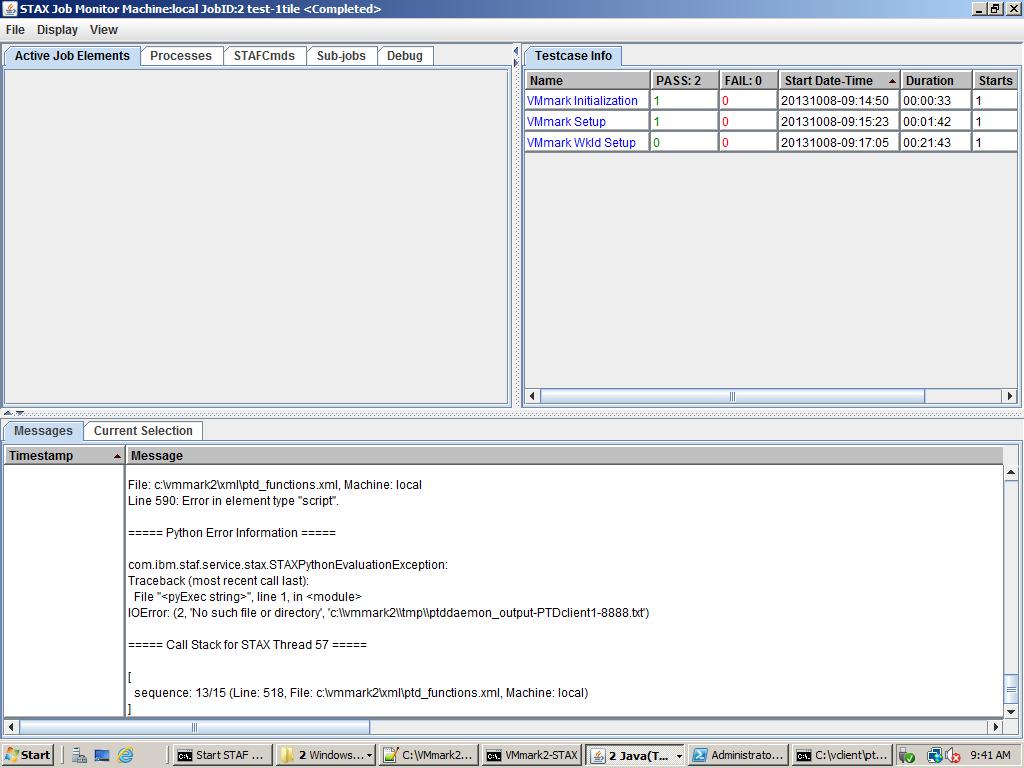This screenshot has width=1024, height=768.
Task: Click the messages horizontal scrollbar thumb
Action: (194, 727)
